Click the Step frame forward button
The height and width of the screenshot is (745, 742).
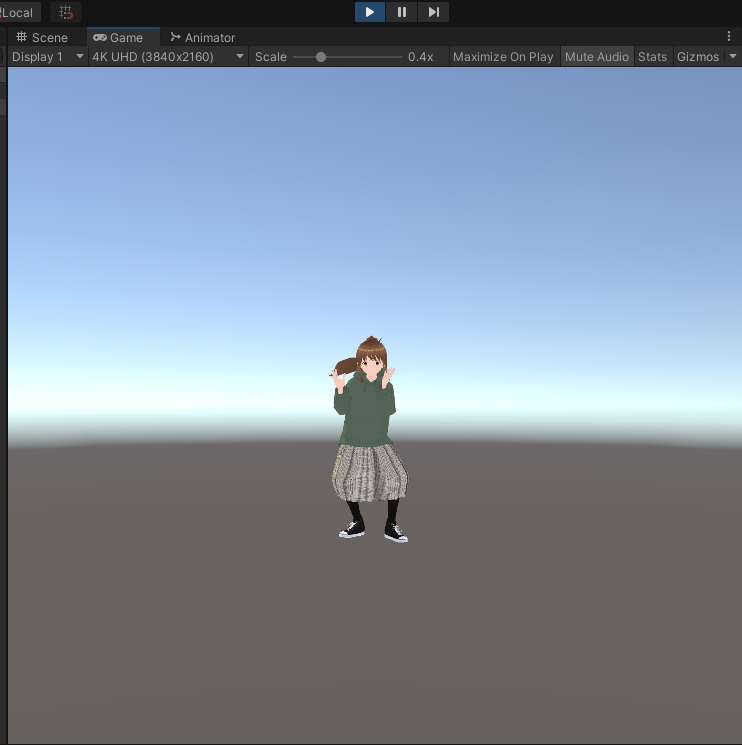click(x=433, y=12)
